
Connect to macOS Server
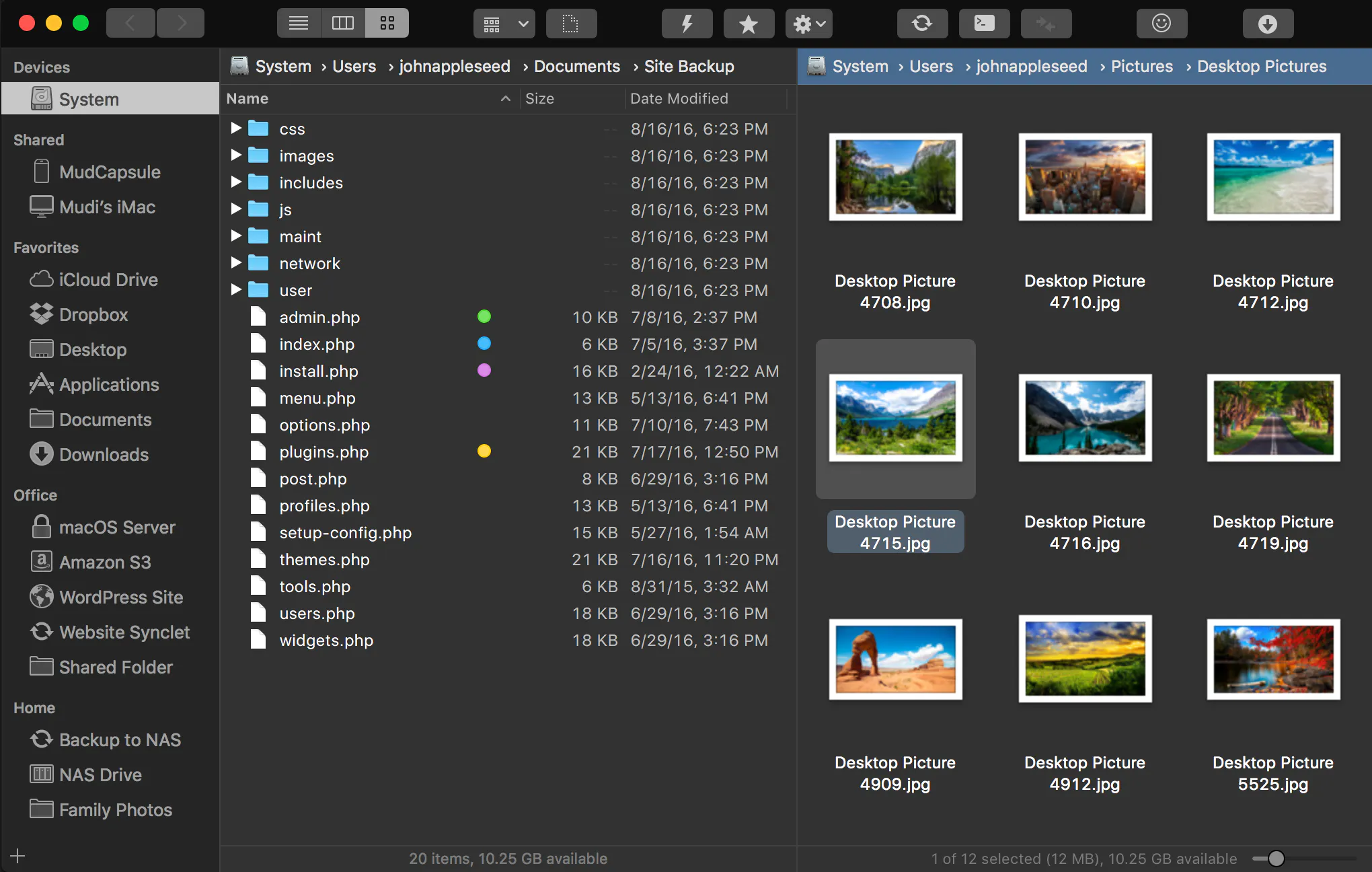point(110,527)
